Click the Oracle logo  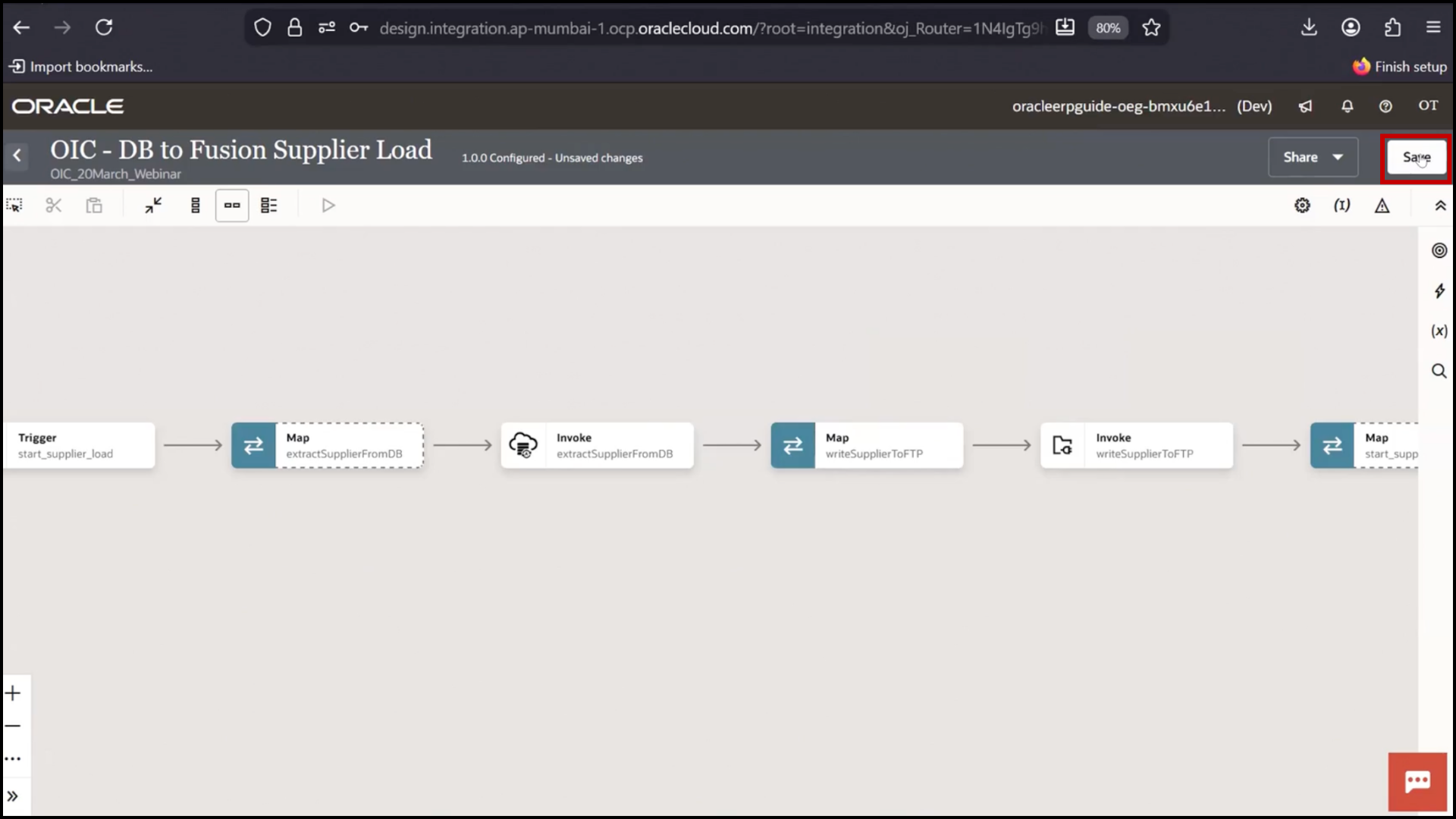coord(67,106)
